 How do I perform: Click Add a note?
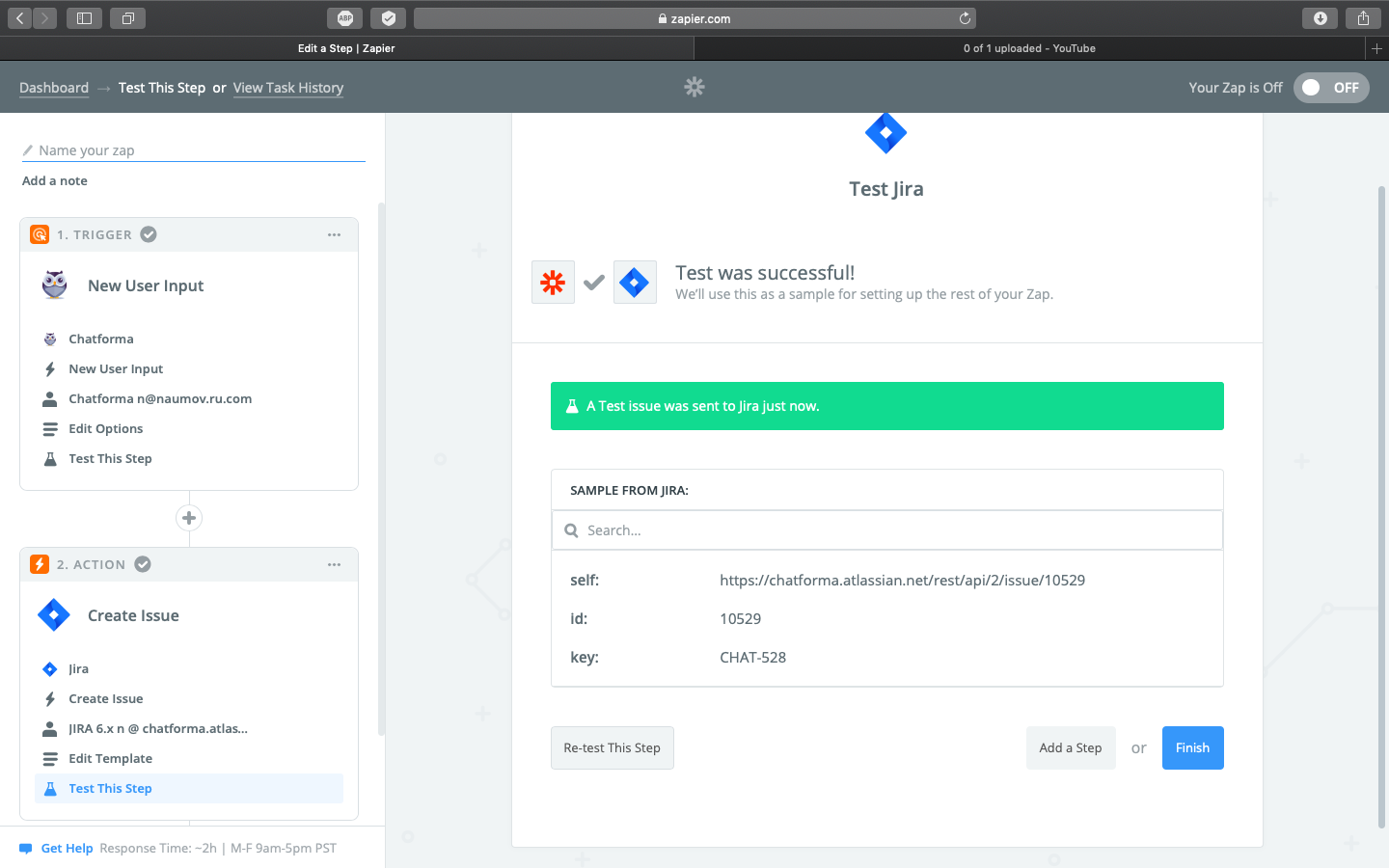pos(55,180)
